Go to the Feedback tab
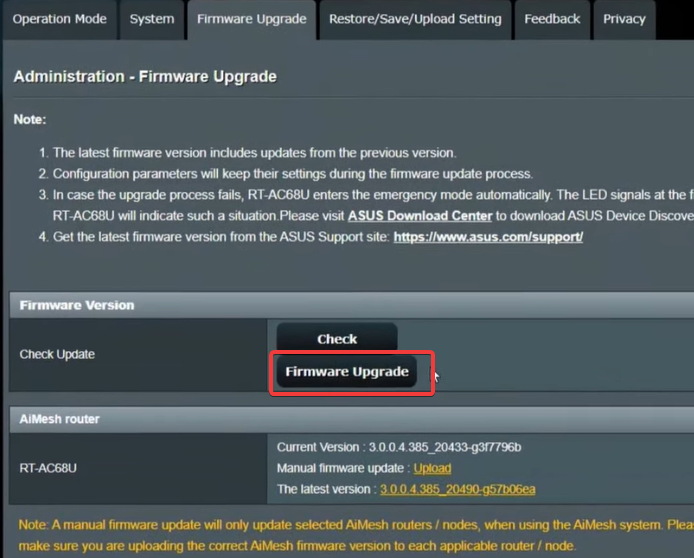Screen dimensions: 694x558 tap(552, 19)
